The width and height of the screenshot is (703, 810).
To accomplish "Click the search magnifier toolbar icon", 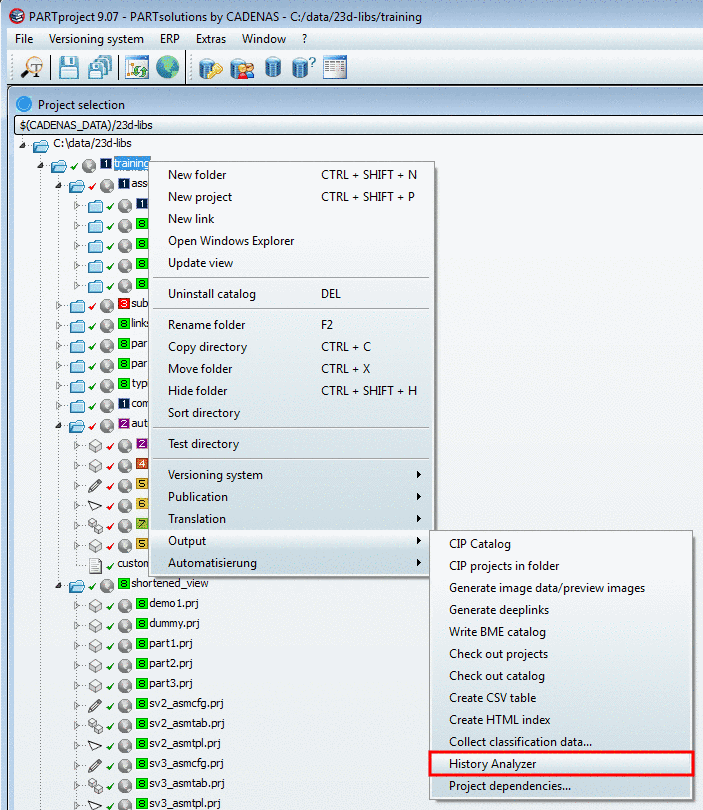I will [x=32, y=67].
